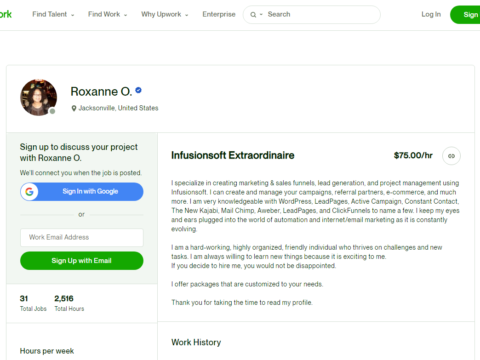Focus the Work Email Address field

point(82,237)
